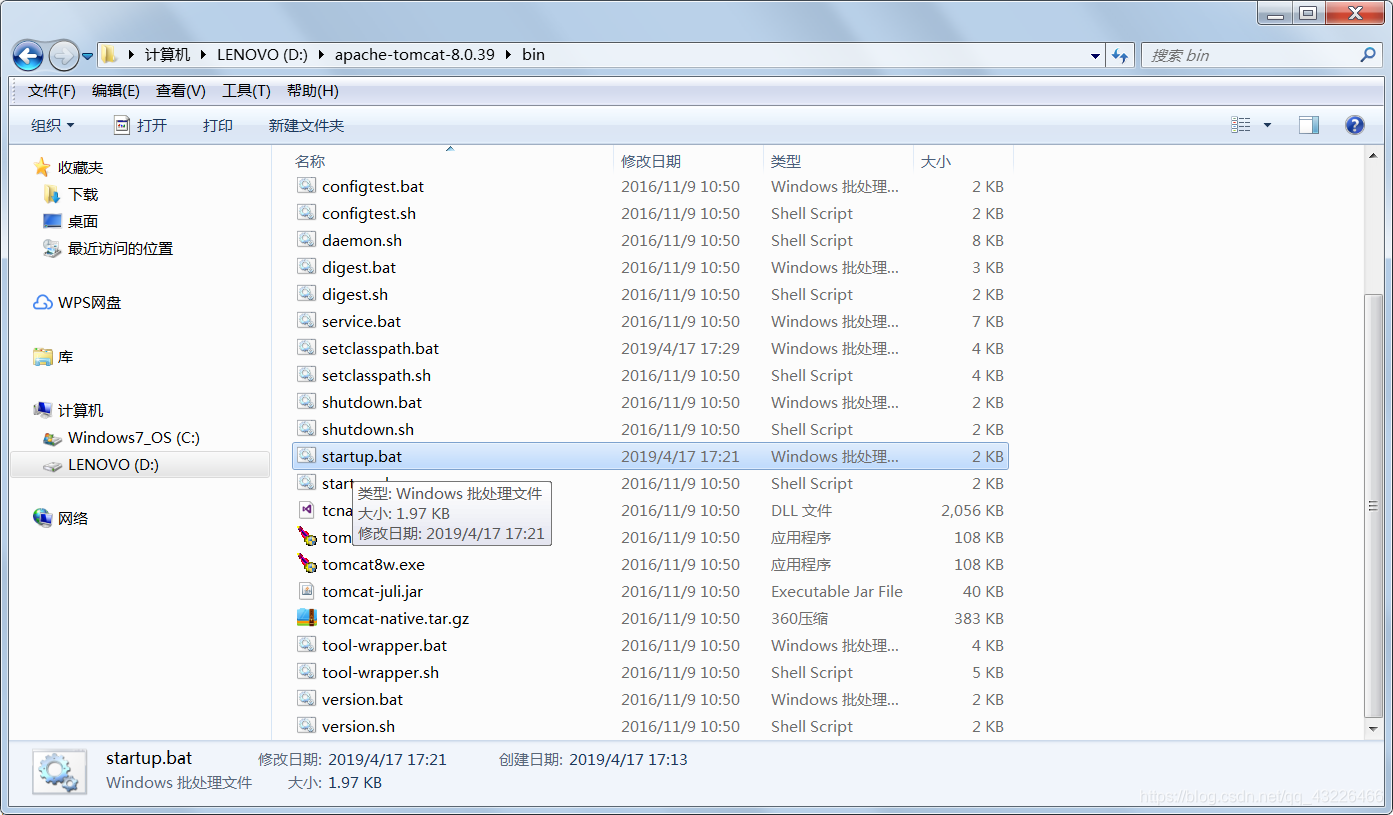Click the digest.sh file icon
The height and width of the screenshot is (815, 1393).
tap(306, 294)
